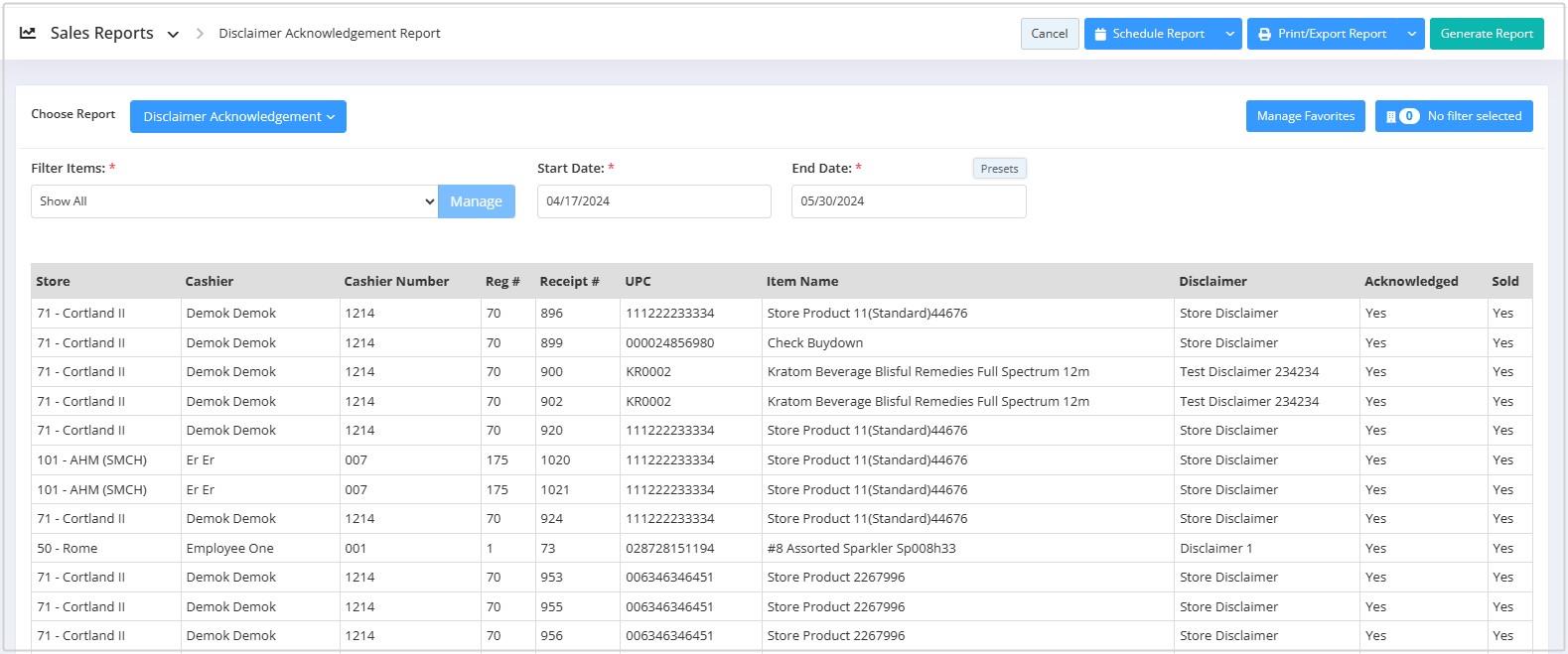The height and width of the screenshot is (654, 1568).
Task: Click the Generate Report button
Action: click(1486, 34)
